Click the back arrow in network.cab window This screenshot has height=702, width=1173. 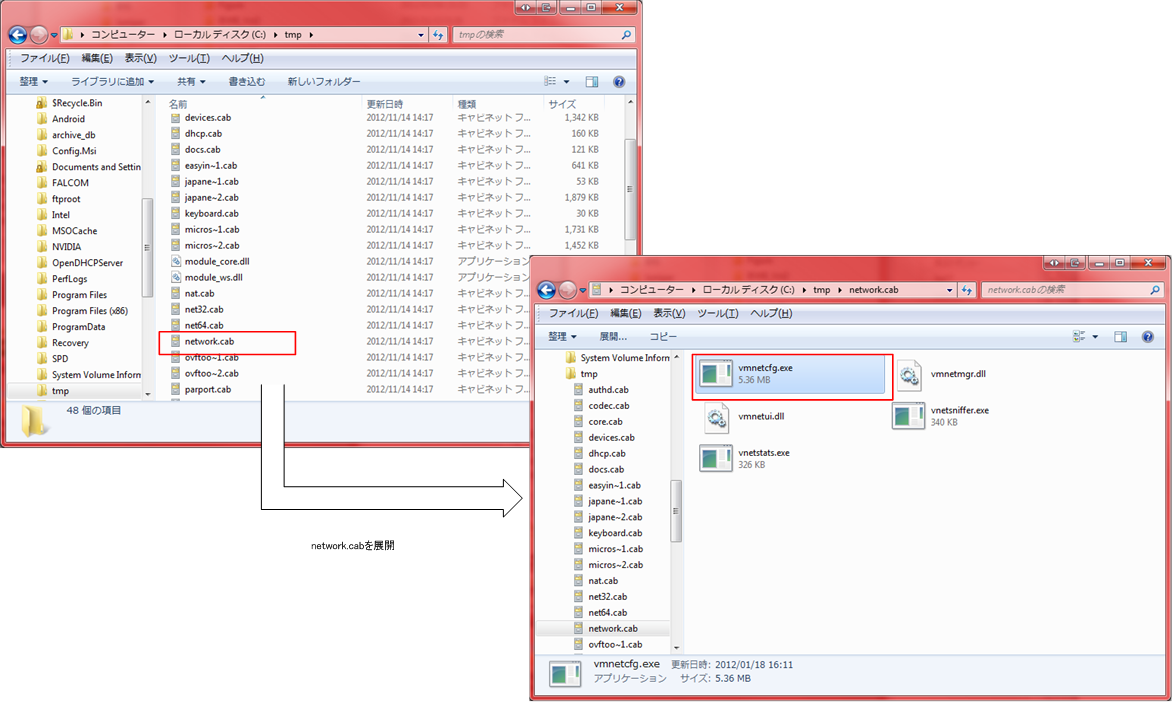coord(547,290)
